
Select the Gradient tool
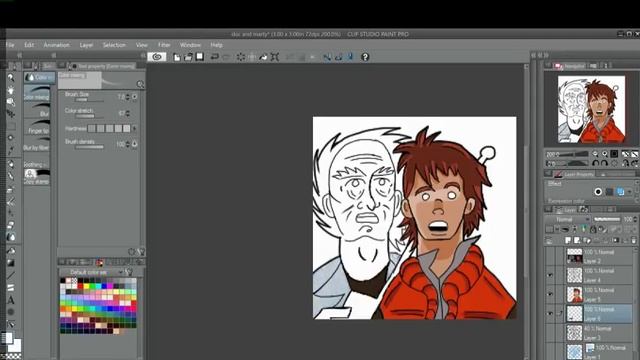[x=11, y=263]
